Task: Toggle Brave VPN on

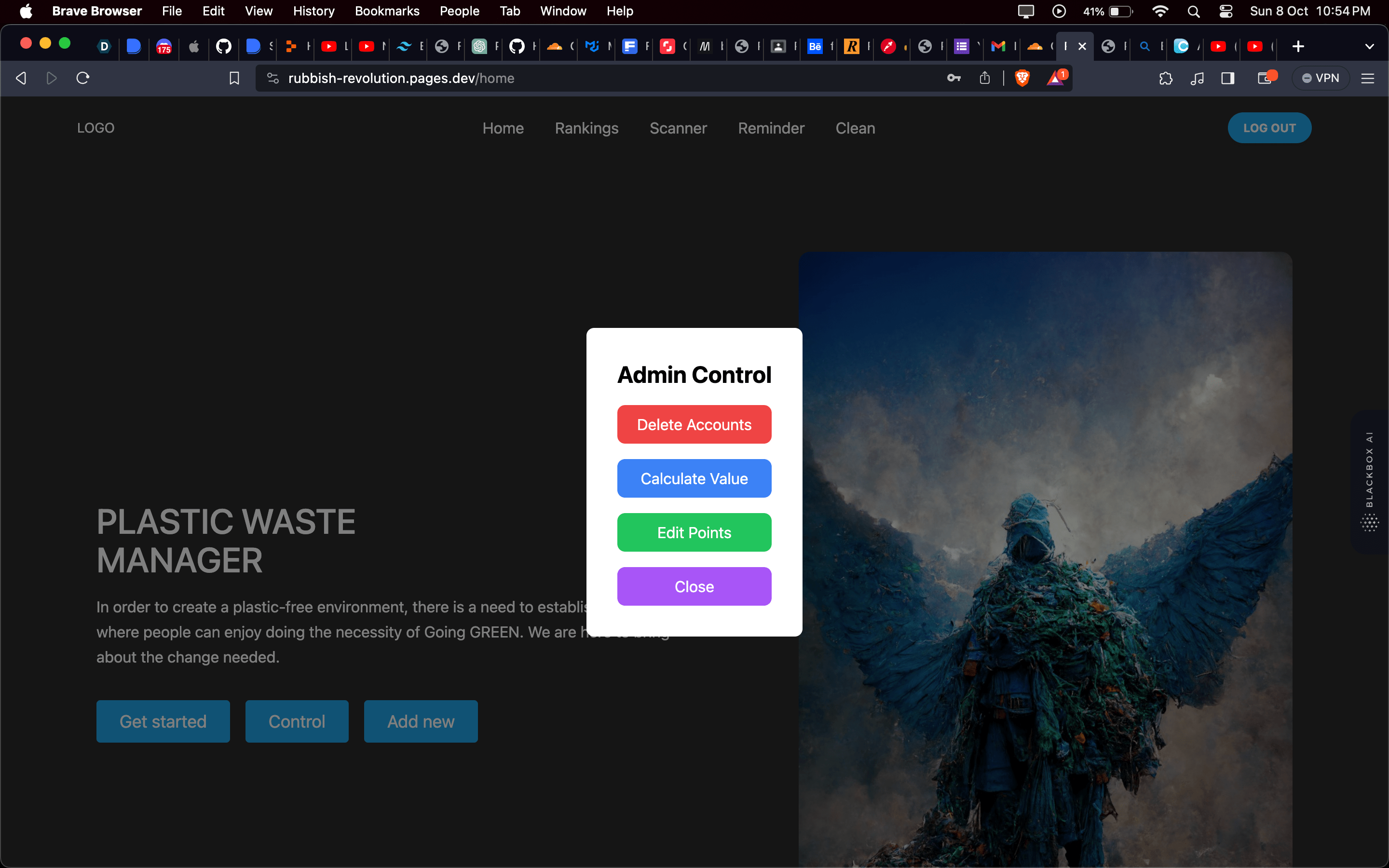Action: coord(1320,78)
